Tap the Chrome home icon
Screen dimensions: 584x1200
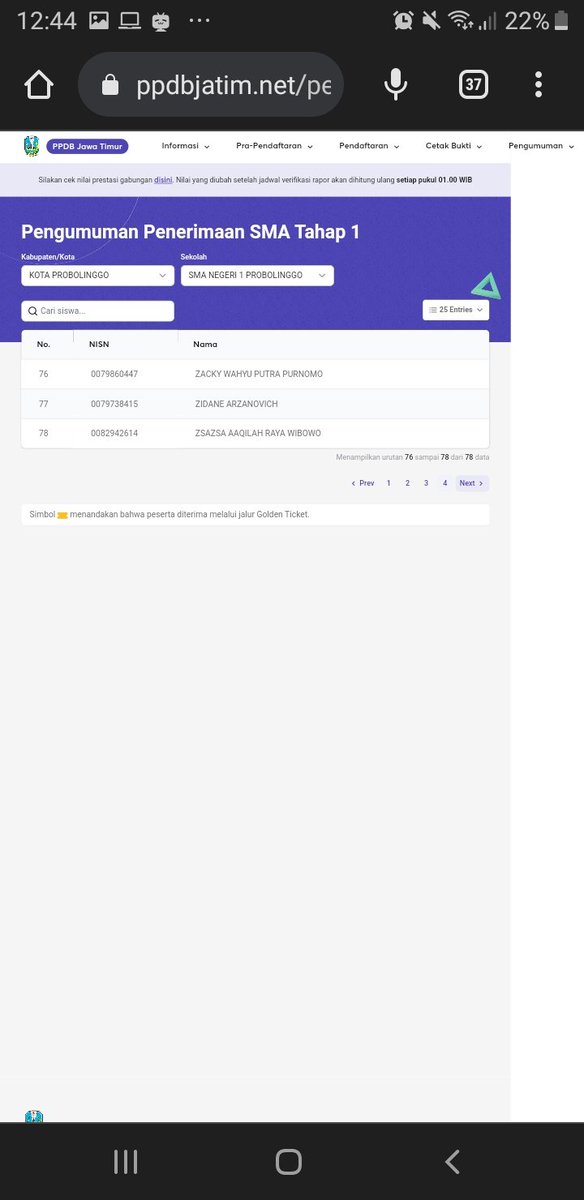pyautogui.click(x=38, y=85)
